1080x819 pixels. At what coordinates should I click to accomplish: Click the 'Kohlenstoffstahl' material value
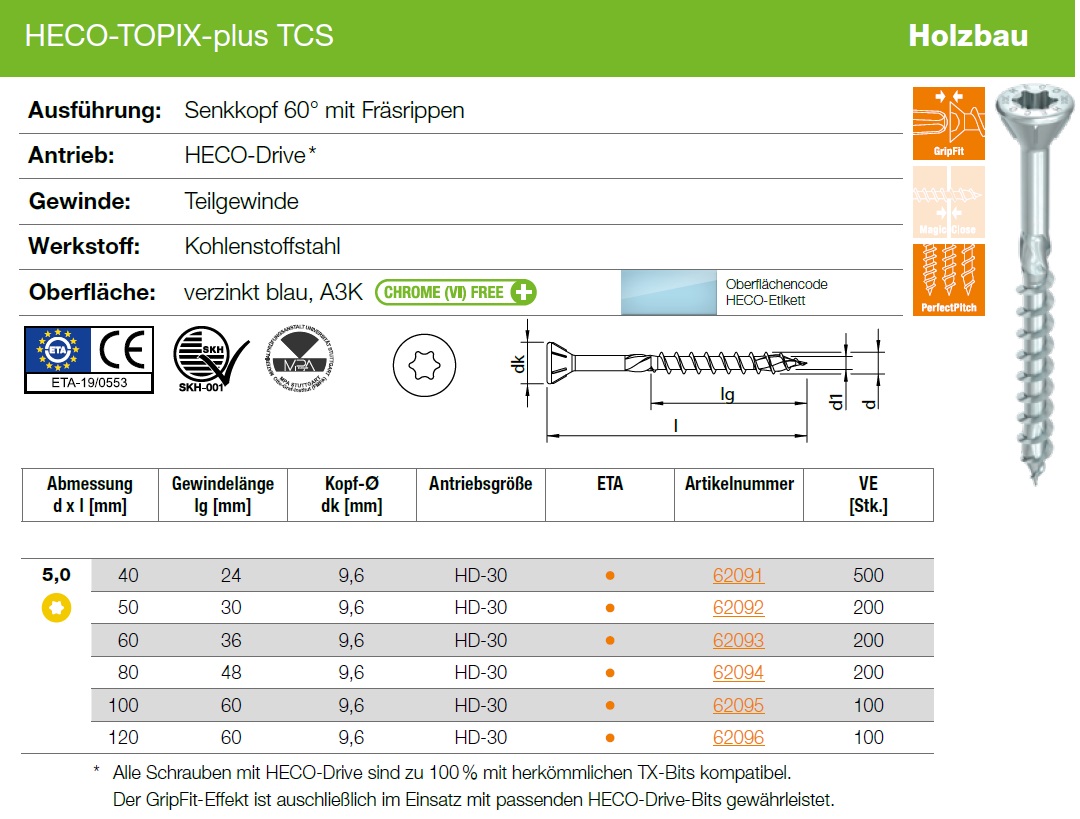tap(262, 246)
